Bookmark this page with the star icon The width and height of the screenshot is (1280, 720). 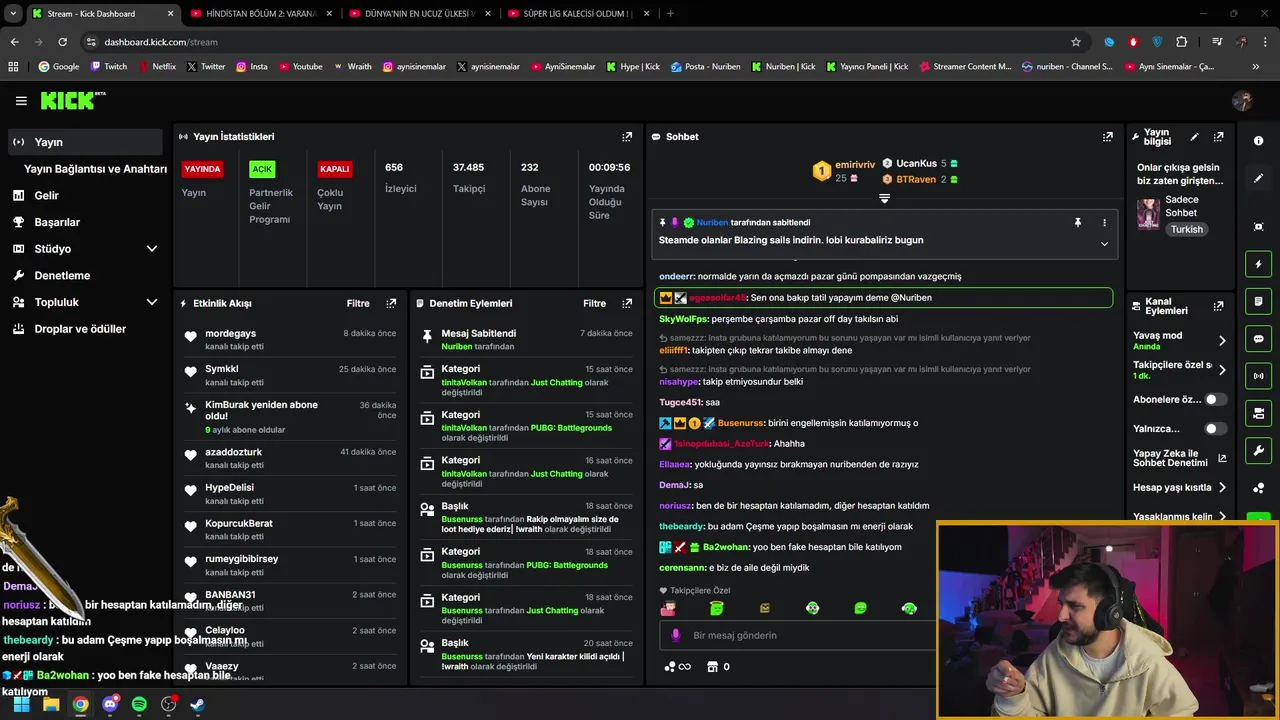click(x=1076, y=42)
